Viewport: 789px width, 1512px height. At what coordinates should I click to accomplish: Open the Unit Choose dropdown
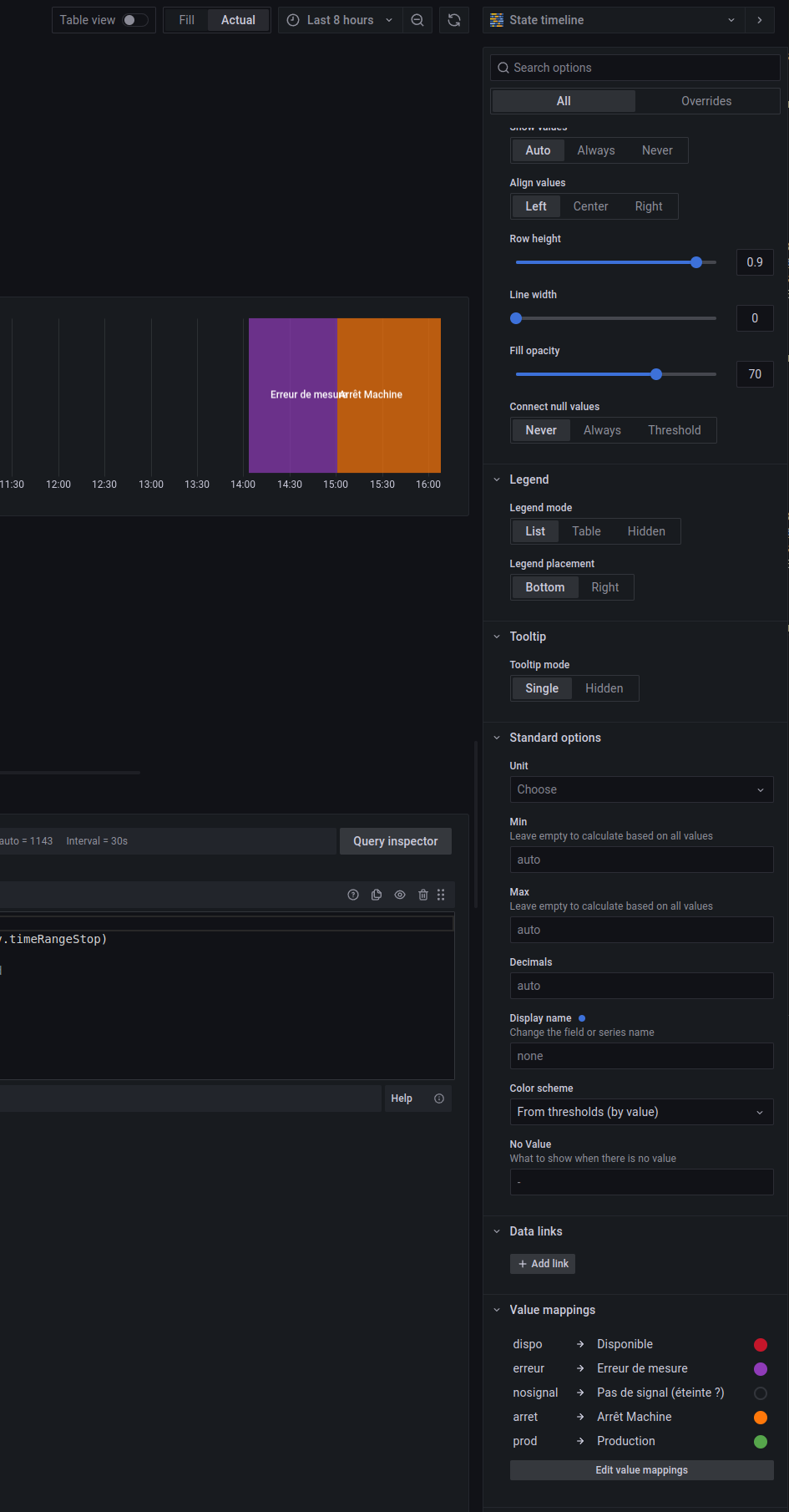641,789
